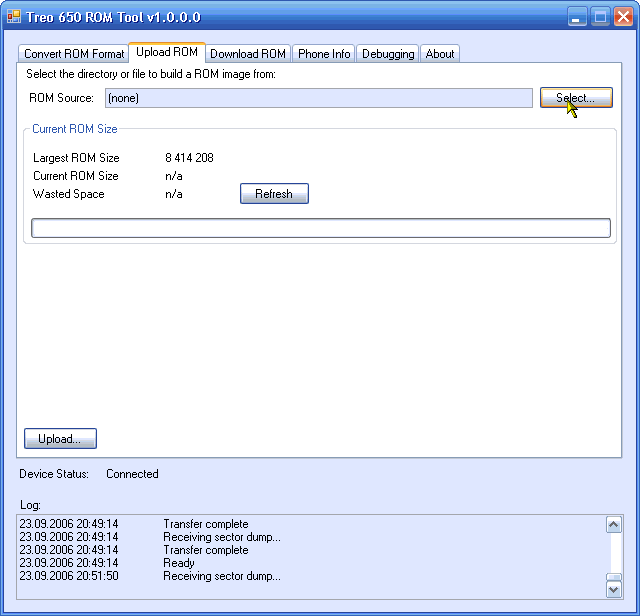The image size is (640, 616).
Task: Maximize the Treo 650 ROM Tool window
Action: tap(600, 17)
